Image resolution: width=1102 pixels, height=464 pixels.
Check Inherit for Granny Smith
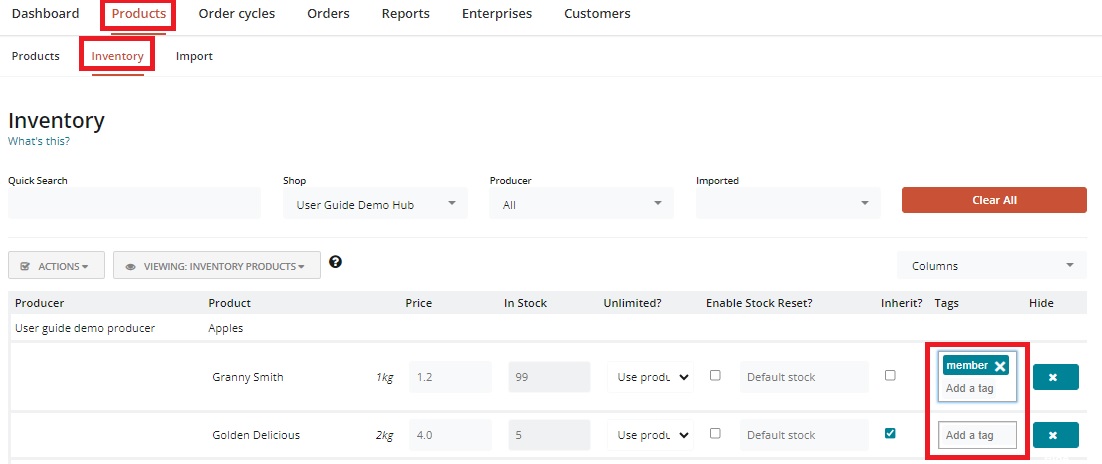pyautogui.click(x=890, y=376)
